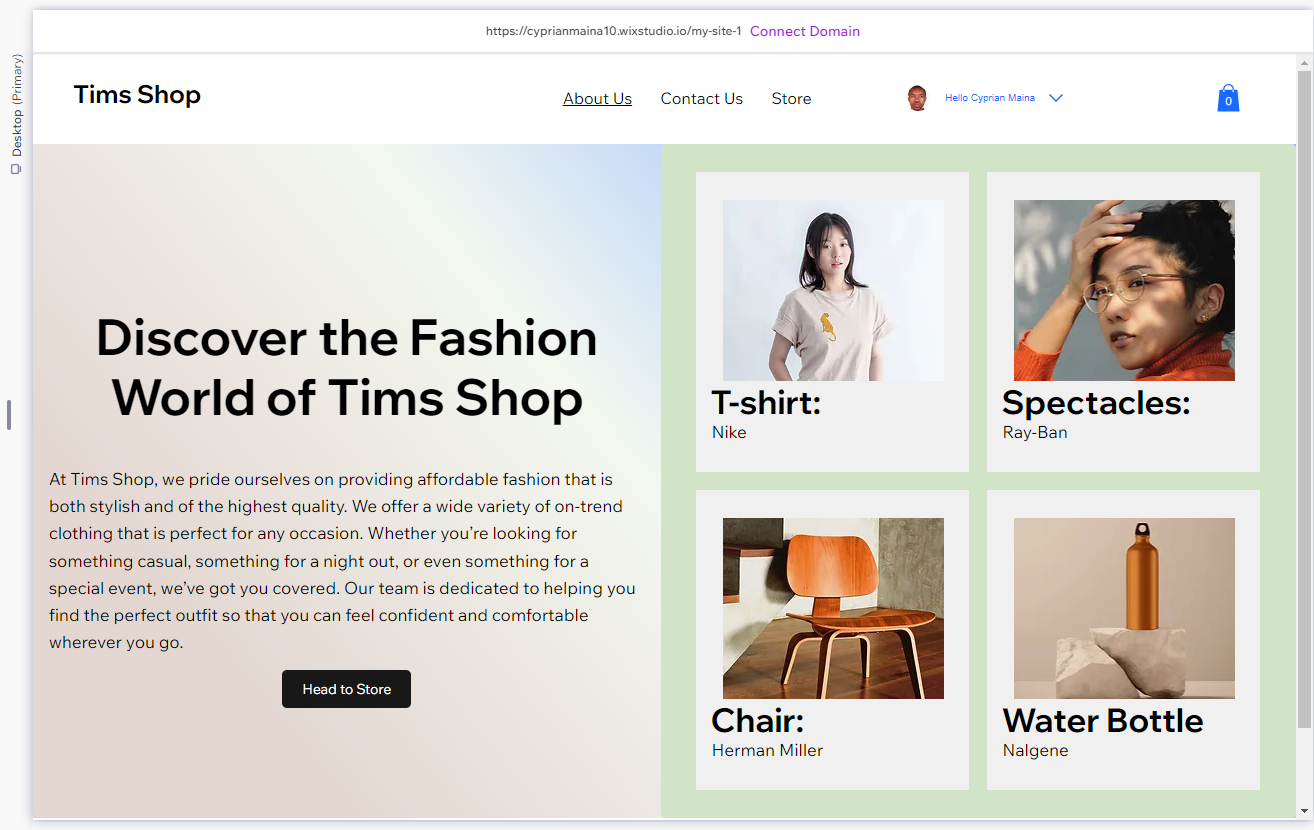Screen dimensions: 1314x830
Task: Click the Desktop (Primary) breakpoint label
Action: pos(17,105)
